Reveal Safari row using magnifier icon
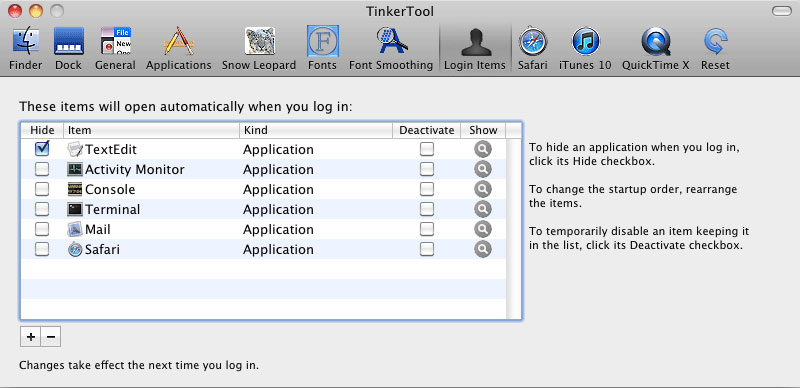Image resolution: width=800 pixels, height=388 pixels. click(x=482, y=249)
